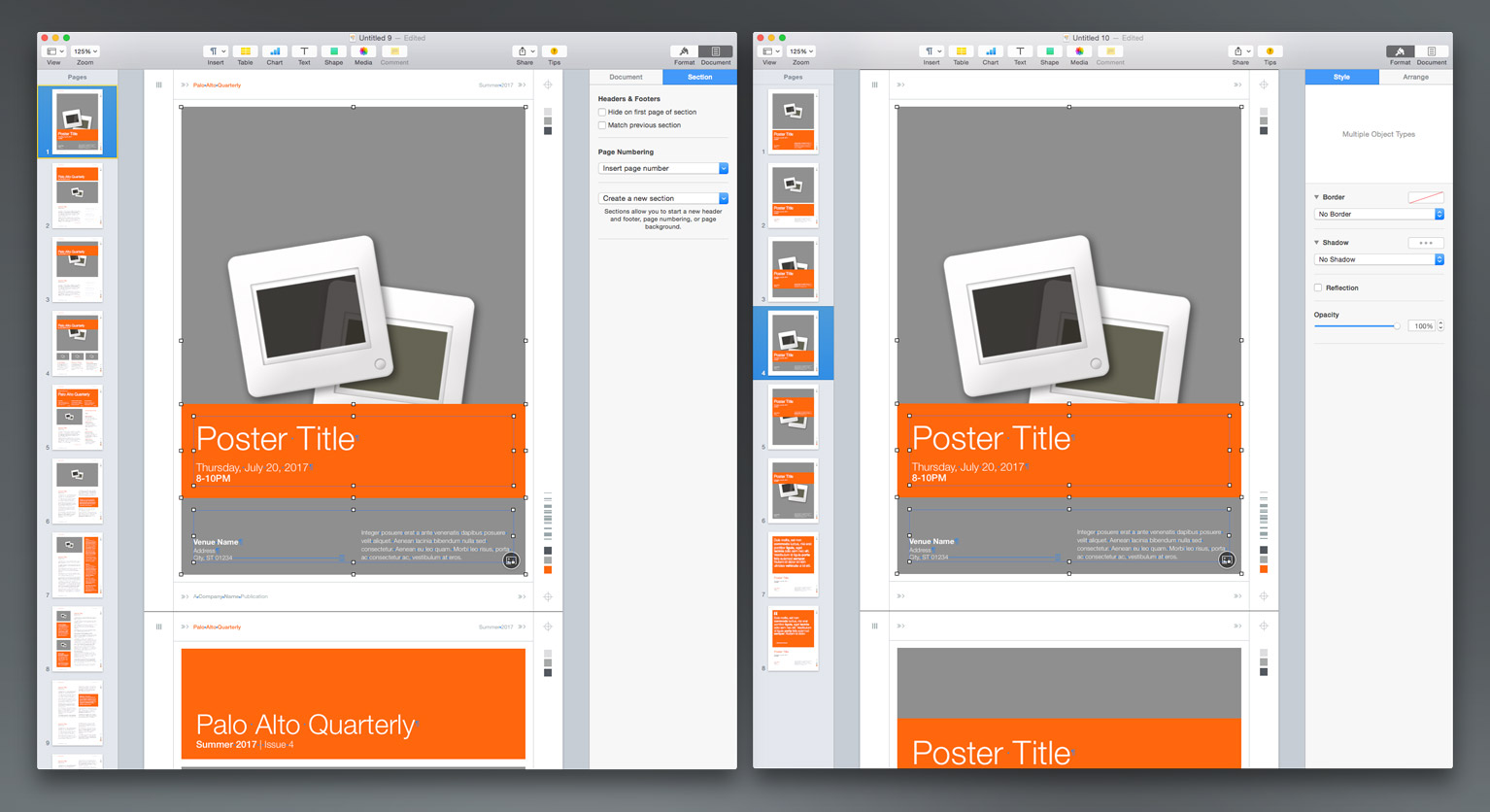This screenshot has width=1490, height=812.
Task: Click Table icon in Untitled 9 toolbar
Action: pos(245,51)
